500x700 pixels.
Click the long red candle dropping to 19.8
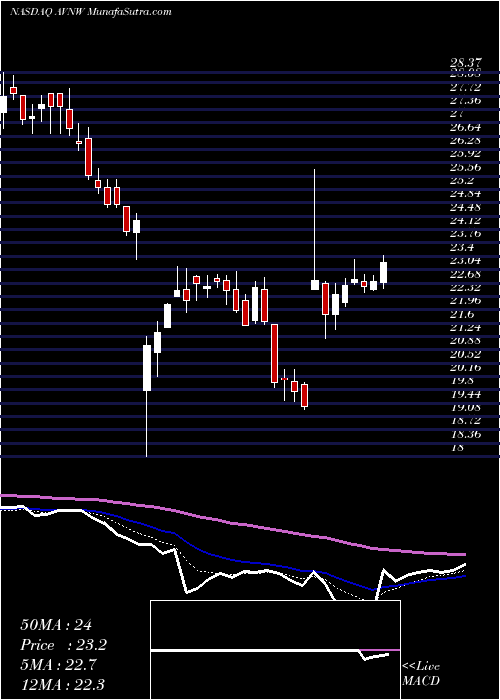pyautogui.click(x=274, y=355)
